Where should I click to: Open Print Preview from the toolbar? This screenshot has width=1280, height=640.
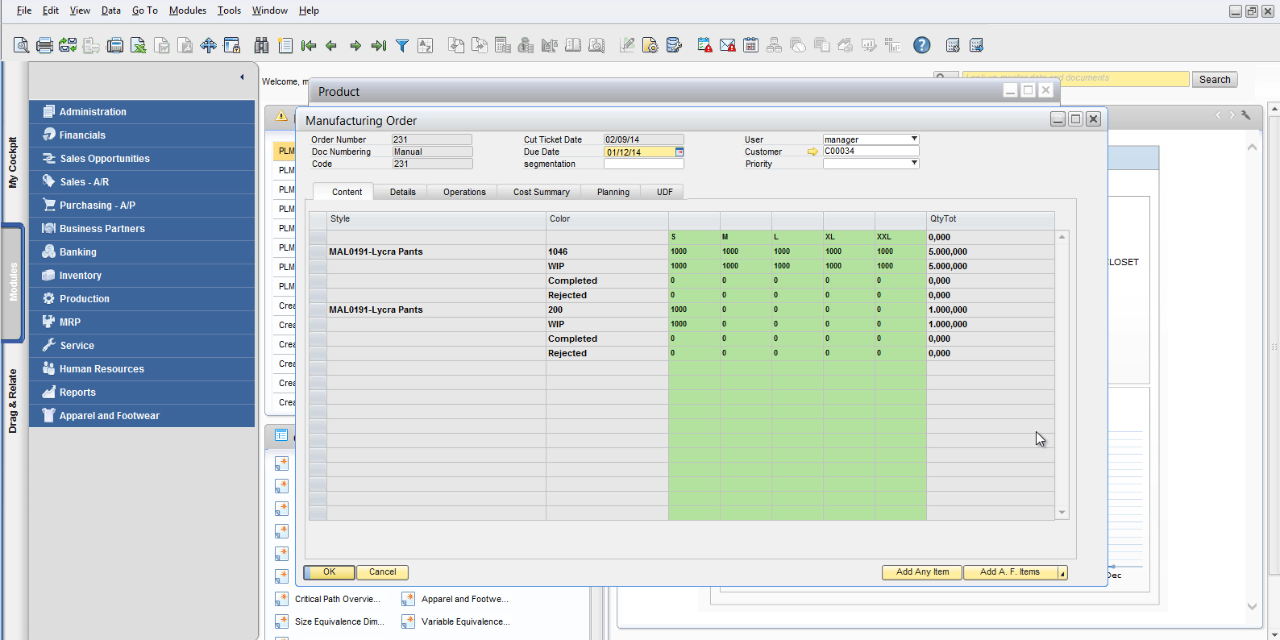21,45
